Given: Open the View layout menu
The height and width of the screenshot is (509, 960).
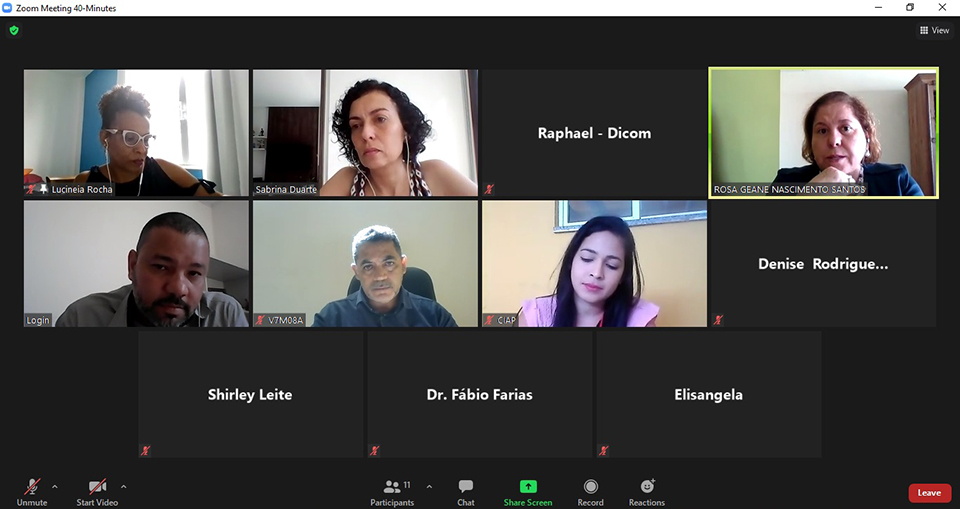Looking at the screenshot, I should [x=934, y=30].
